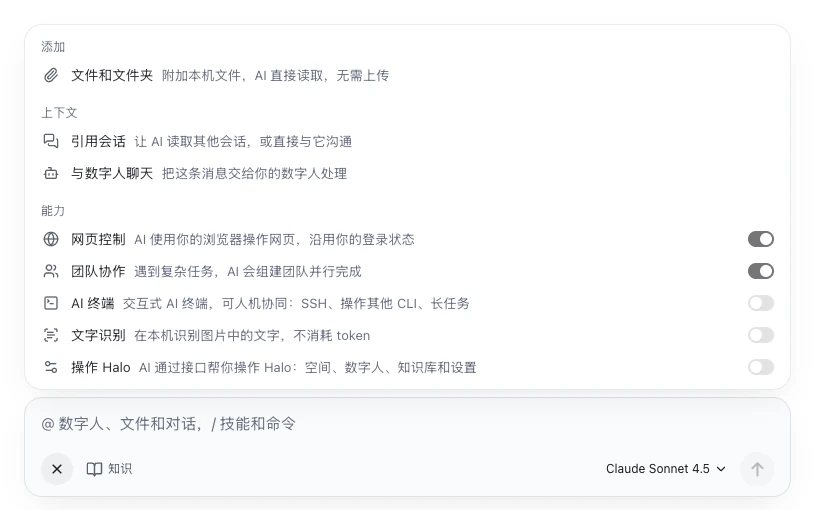Click description 遇到复杂任务，AI 会组建团队并行完成
The height and width of the screenshot is (510, 815).
pos(248,271)
